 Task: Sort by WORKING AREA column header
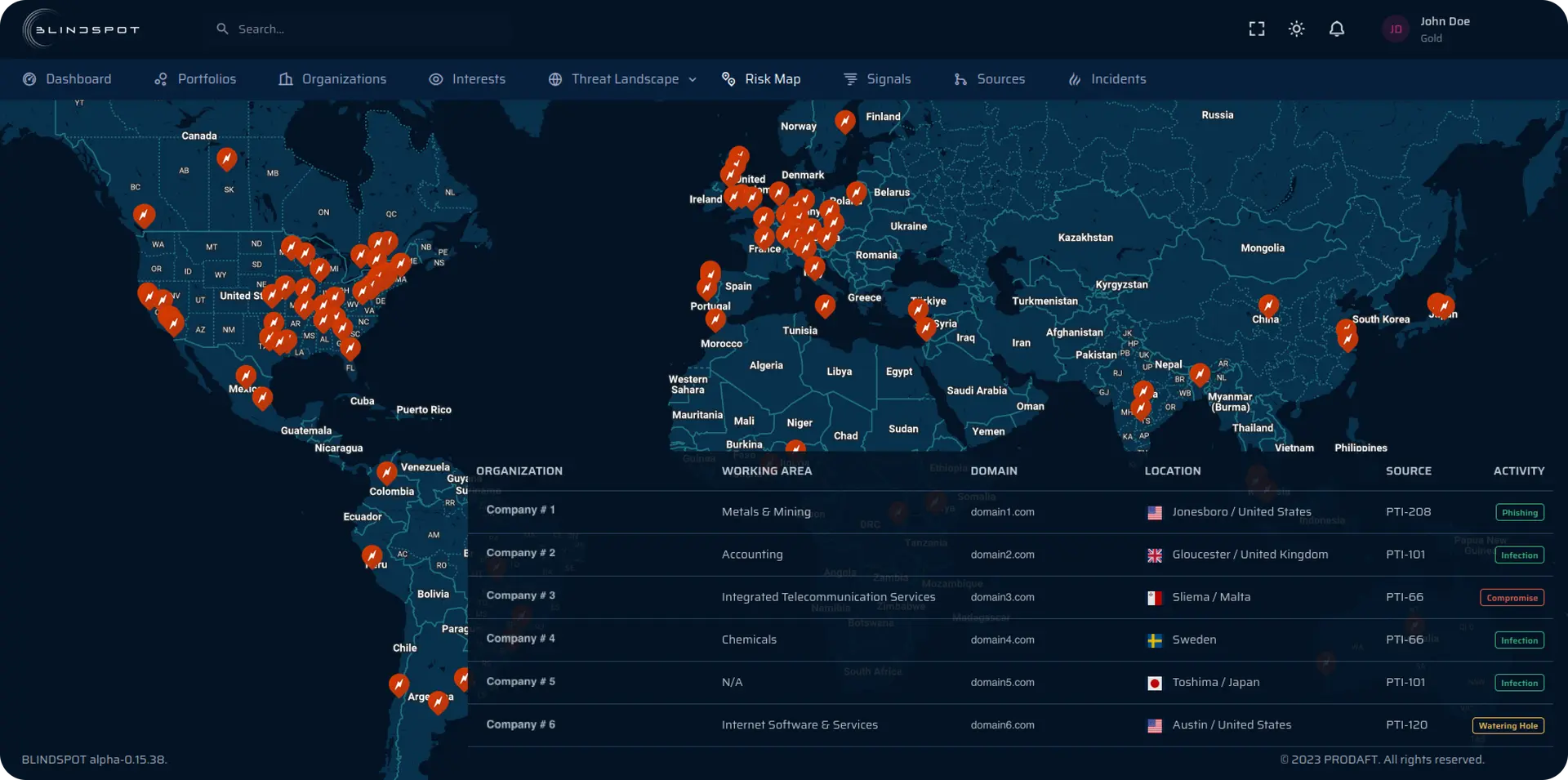[767, 470]
